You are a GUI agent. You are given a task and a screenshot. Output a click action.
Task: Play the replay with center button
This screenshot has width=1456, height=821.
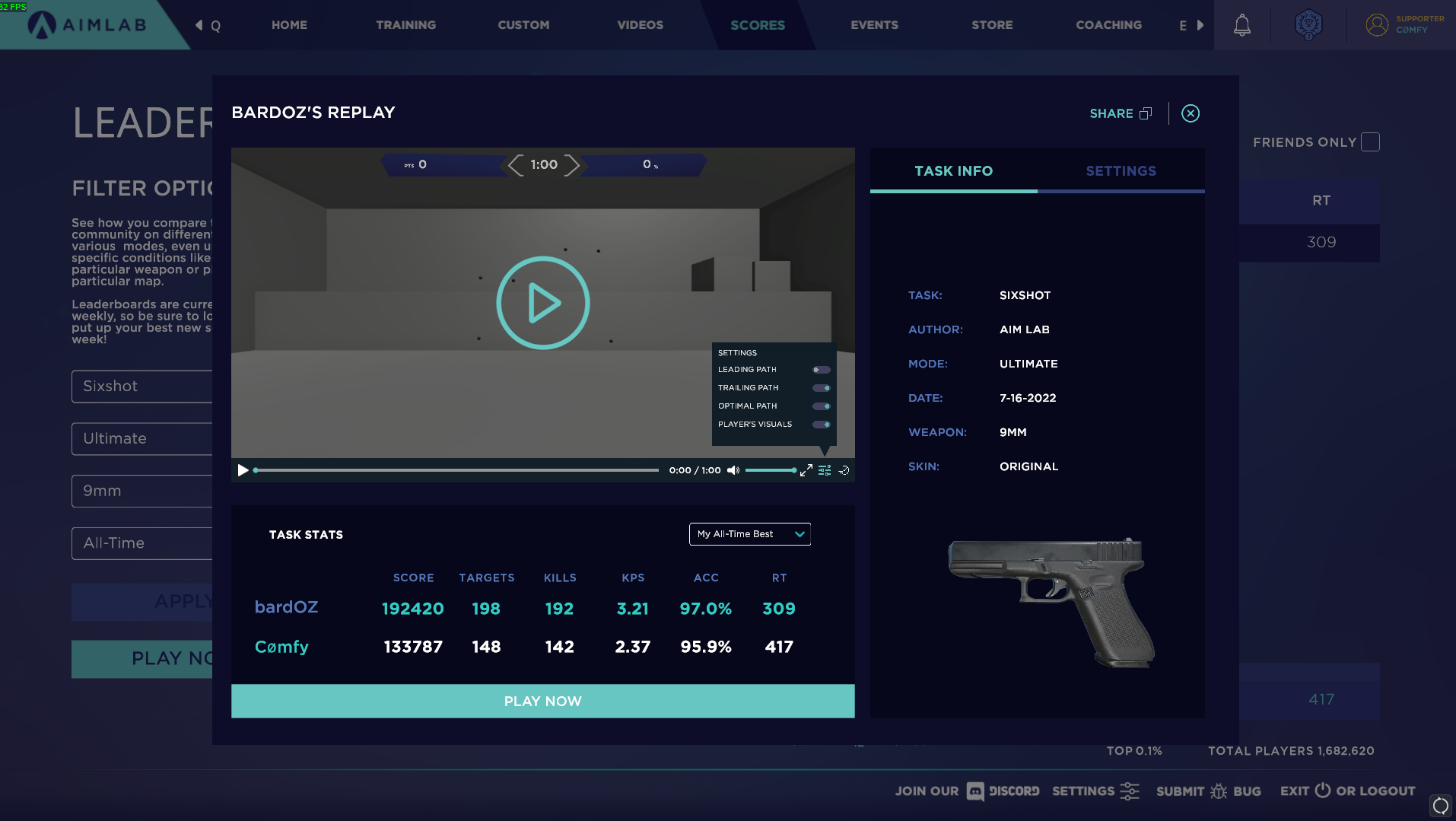pos(542,303)
